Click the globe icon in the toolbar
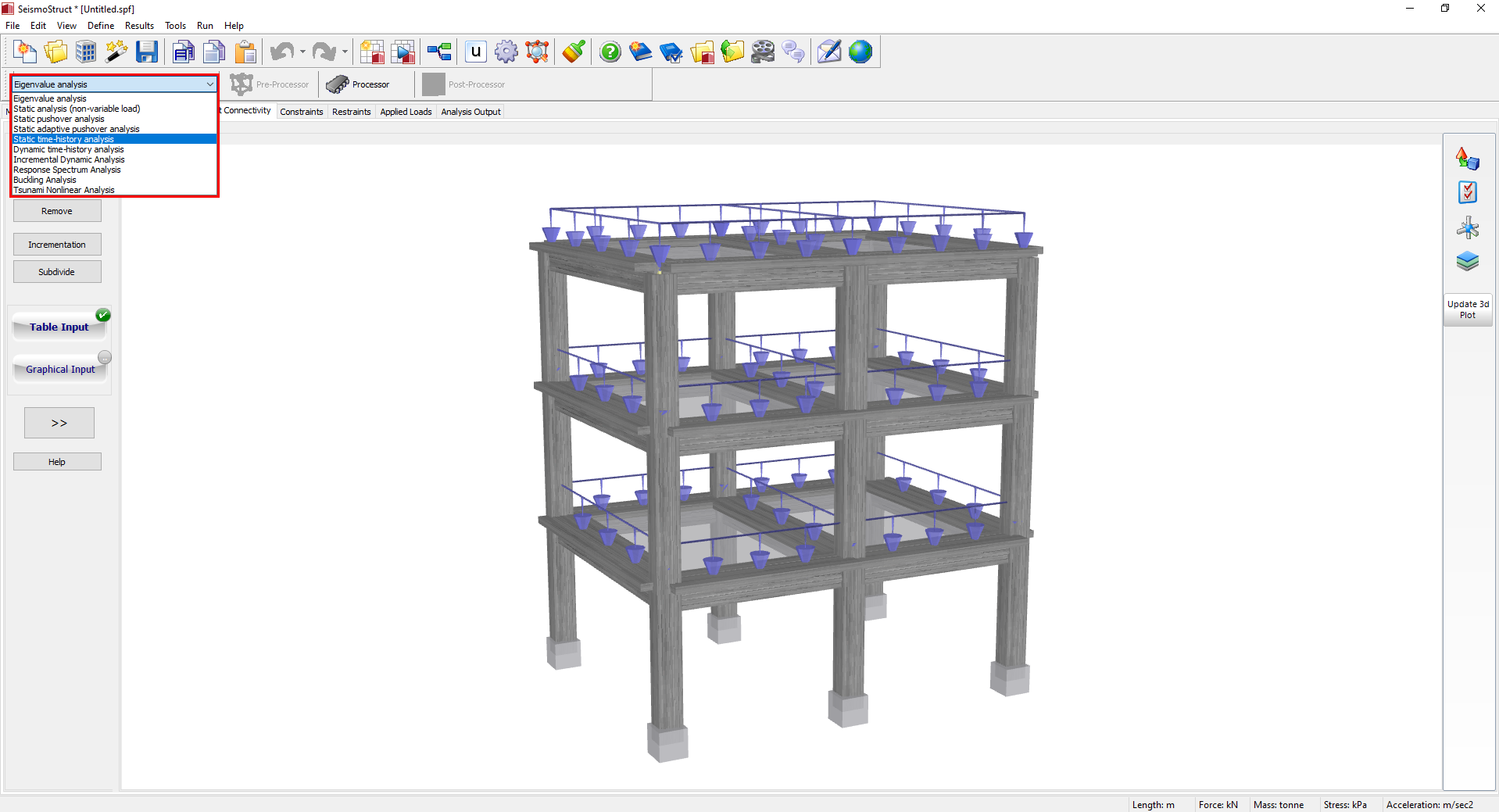The height and width of the screenshot is (812, 1499). pyautogui.click(x=860, y=52)
